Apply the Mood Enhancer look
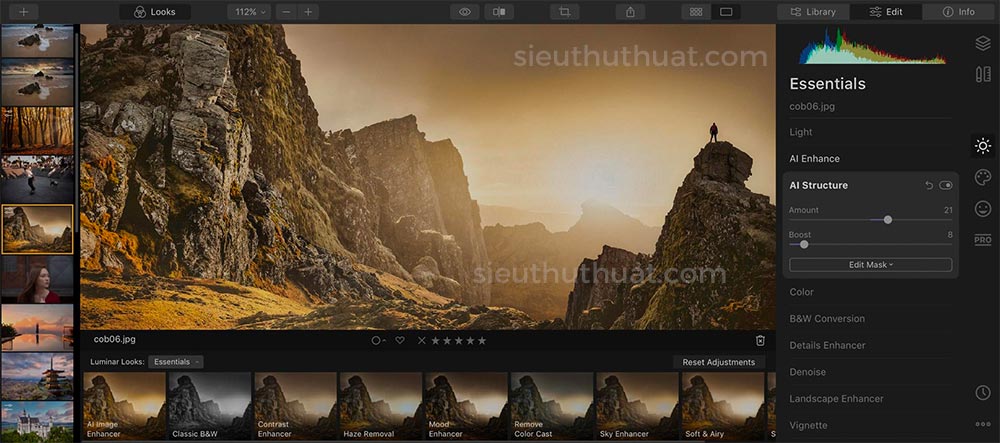The image size is (1000, 443). point(466,406)
